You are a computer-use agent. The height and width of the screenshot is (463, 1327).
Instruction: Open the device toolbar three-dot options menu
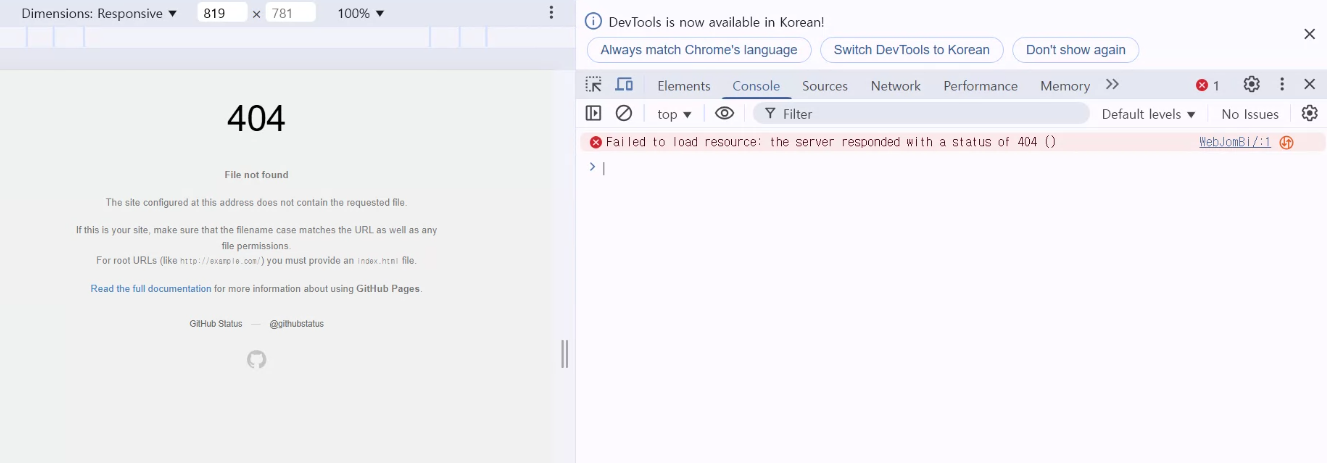click(551, 13)
